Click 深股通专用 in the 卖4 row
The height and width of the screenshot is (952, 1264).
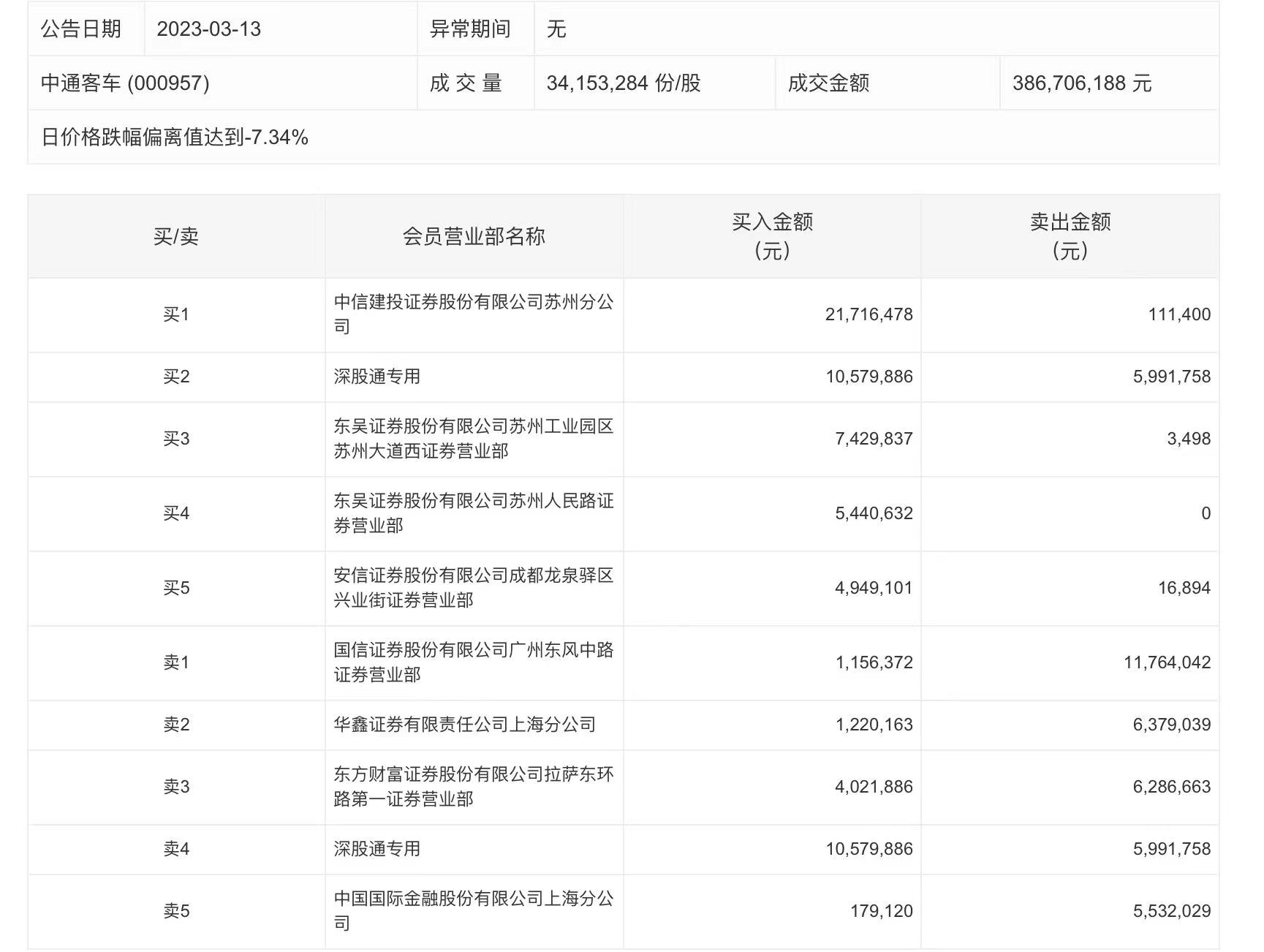377,849
